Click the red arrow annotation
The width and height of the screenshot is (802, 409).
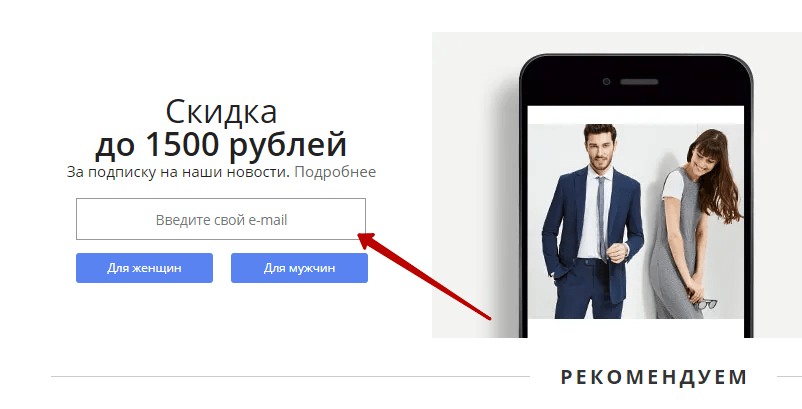(x=425, y=276)
